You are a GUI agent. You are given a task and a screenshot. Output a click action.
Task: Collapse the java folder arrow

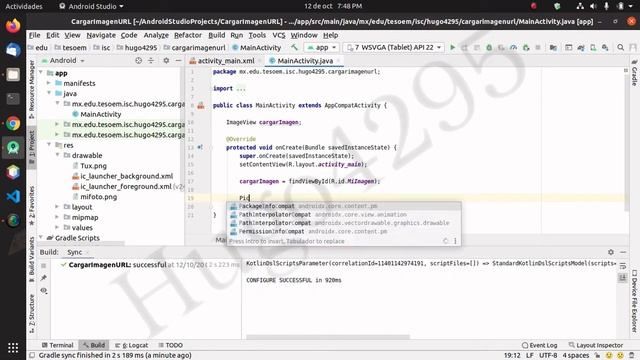(49, 93)
